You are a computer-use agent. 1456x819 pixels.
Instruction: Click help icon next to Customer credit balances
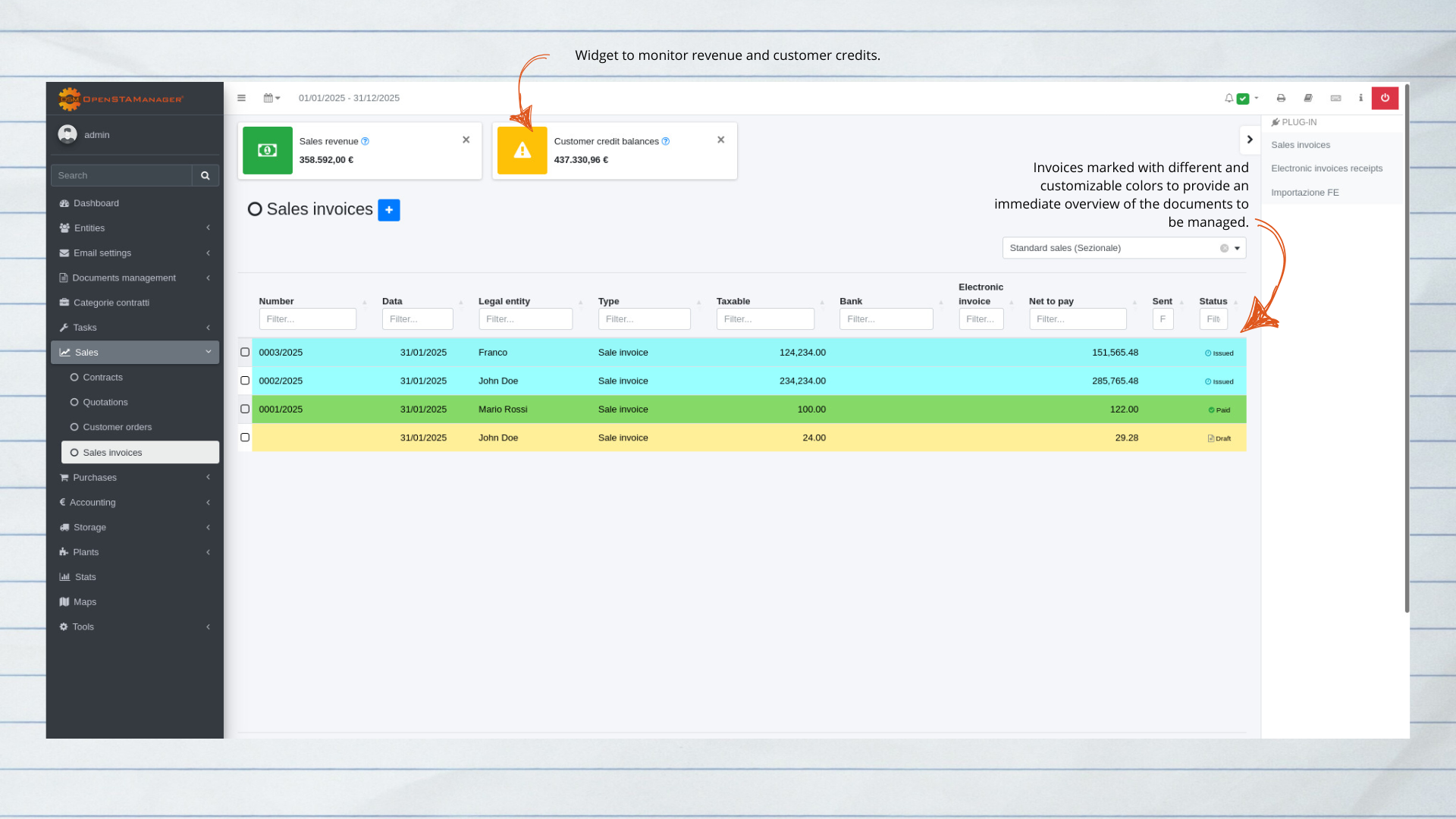point(665,142)
